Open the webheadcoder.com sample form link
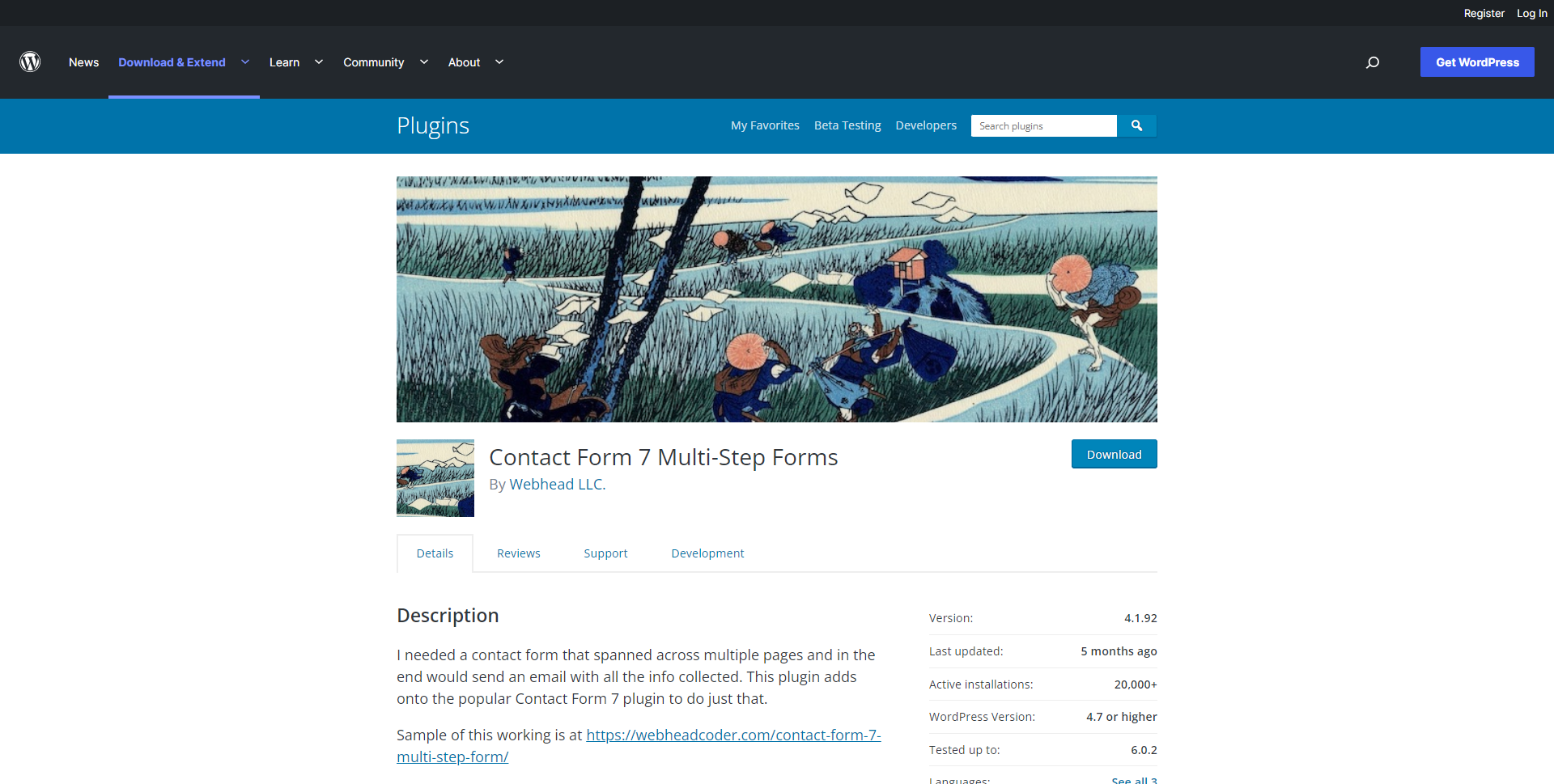The width and height of the screenshot is (1554, 784). (x=639, y=746)
